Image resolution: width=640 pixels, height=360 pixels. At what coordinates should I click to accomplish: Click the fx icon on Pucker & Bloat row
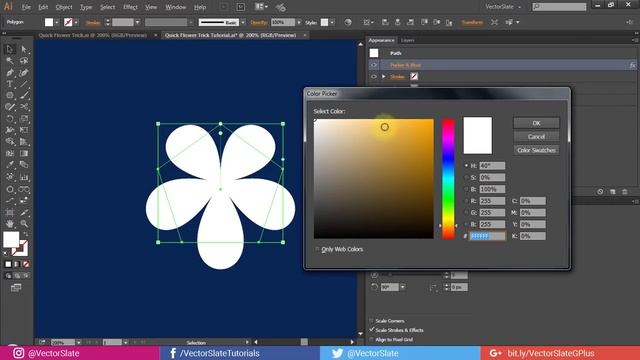click(x=632, y=65)
